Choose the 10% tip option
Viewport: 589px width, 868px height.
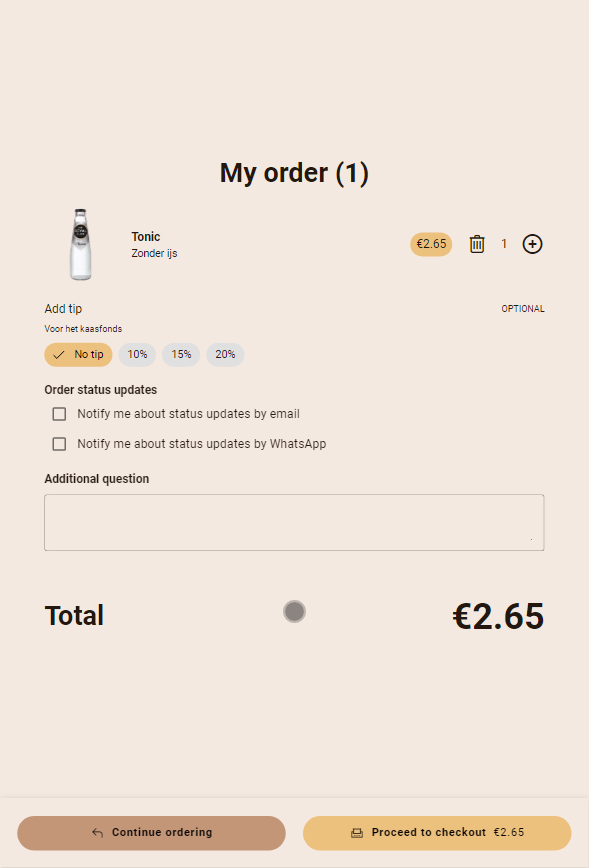tap(137, 355)
